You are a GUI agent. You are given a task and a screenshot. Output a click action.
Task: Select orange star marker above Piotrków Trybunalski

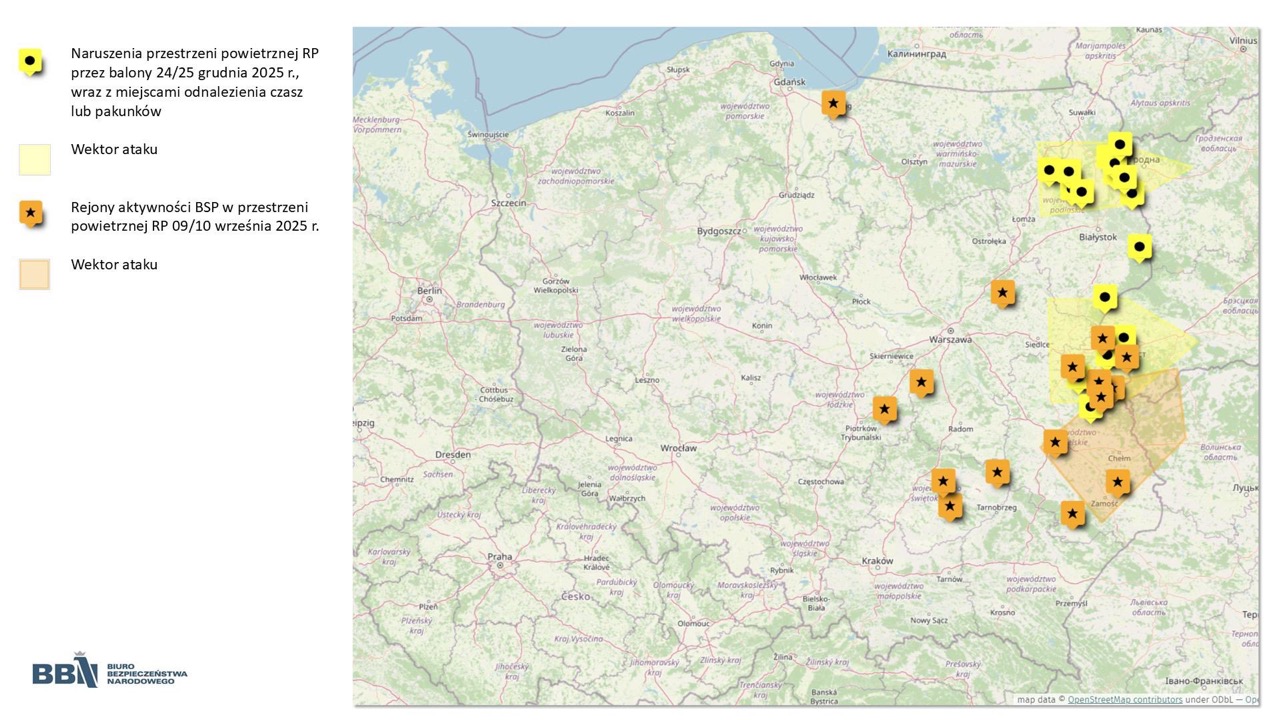tap(884, 409)
